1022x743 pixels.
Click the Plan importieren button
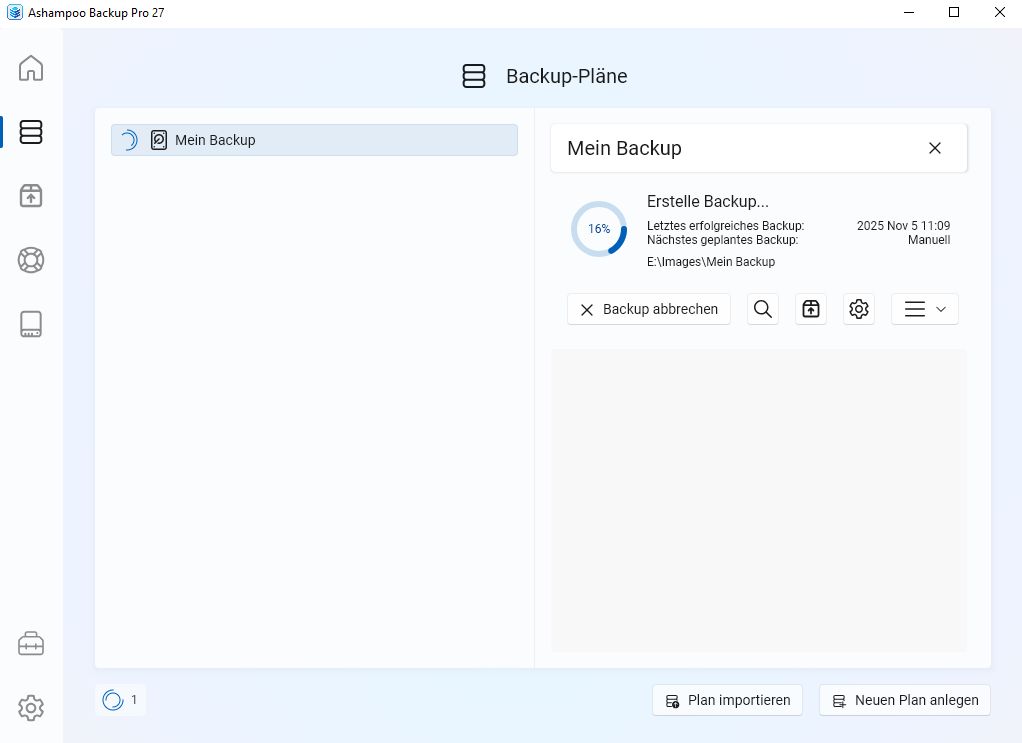click(727, 701)
